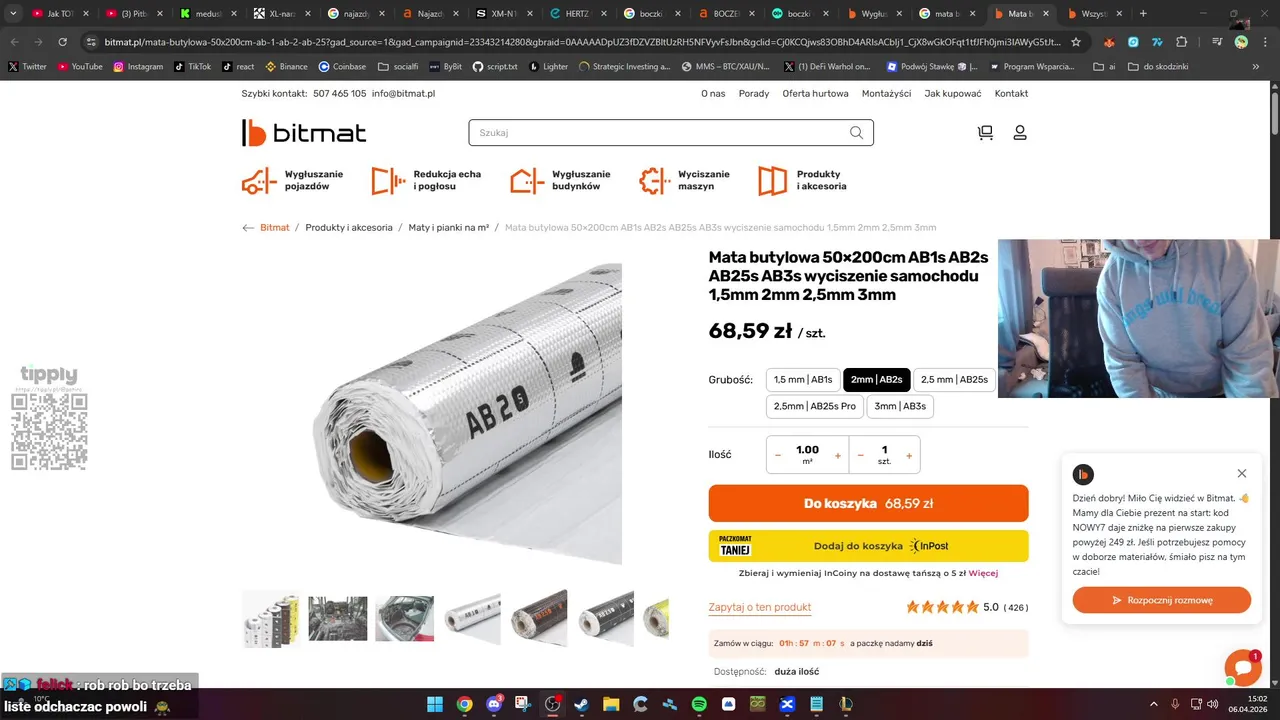Increase the quantity in szt. with plus
Image resolution: width=1280 pixels, height=720 pixels.
coord(909,456)
